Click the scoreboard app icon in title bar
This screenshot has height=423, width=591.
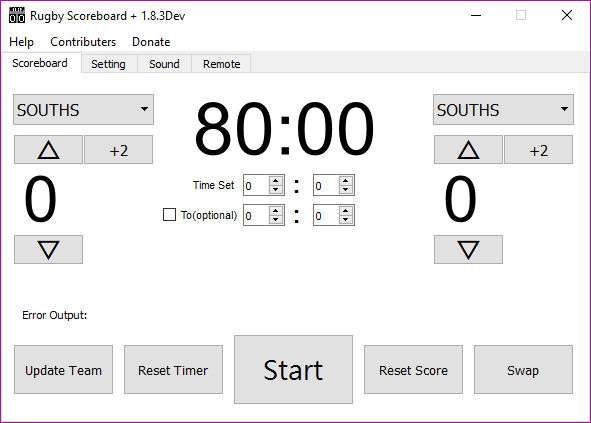point(17,15)
